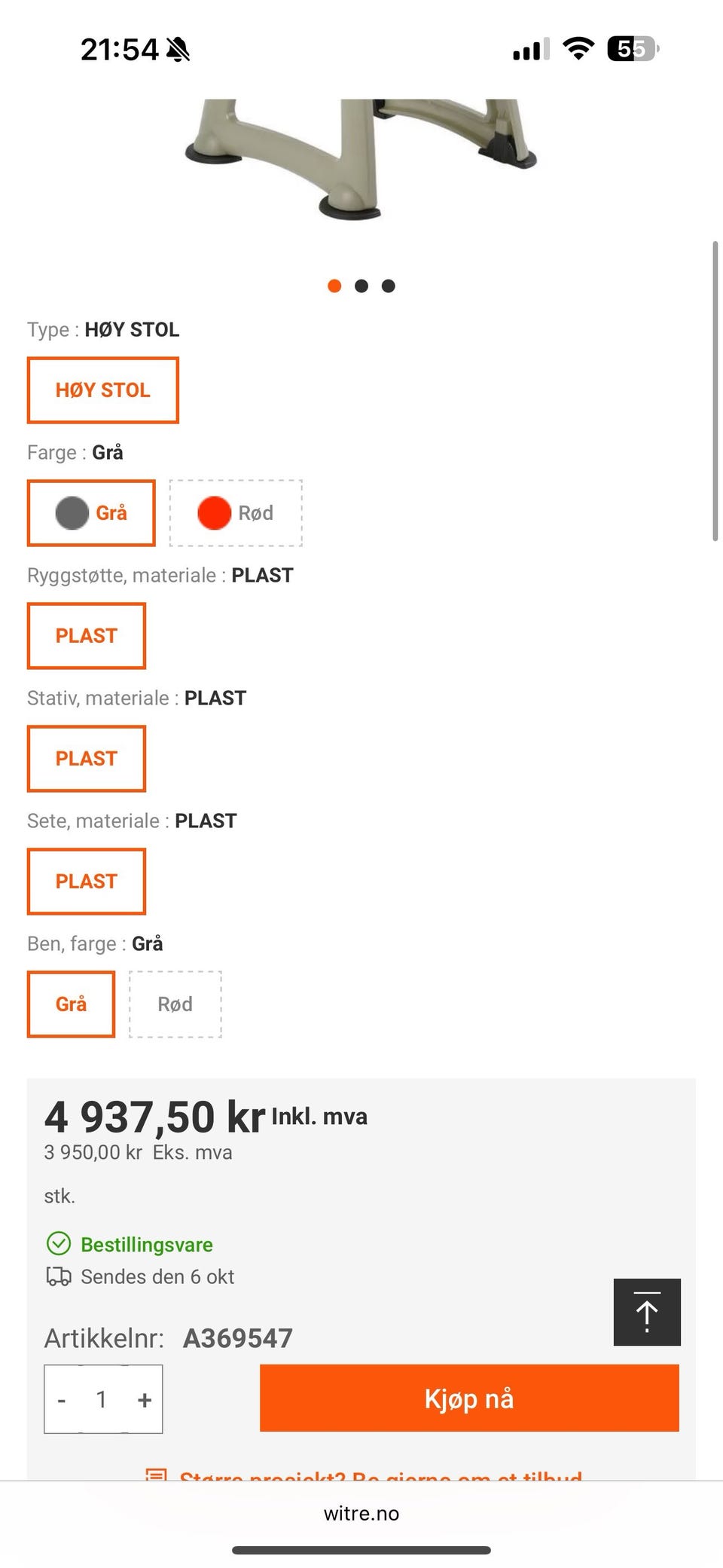The width and height of the screenshot is (723, 1568).
Task: Open the Større prosjekt tilbud link
Action: pos(380,1475)
